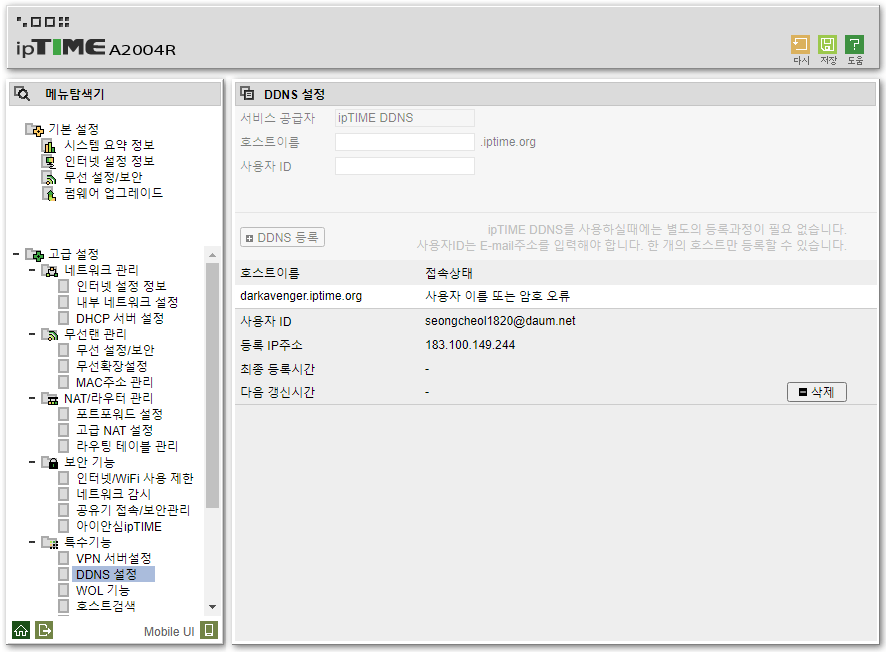Collapse the 무선랜 관리 branch

[32, 334]
